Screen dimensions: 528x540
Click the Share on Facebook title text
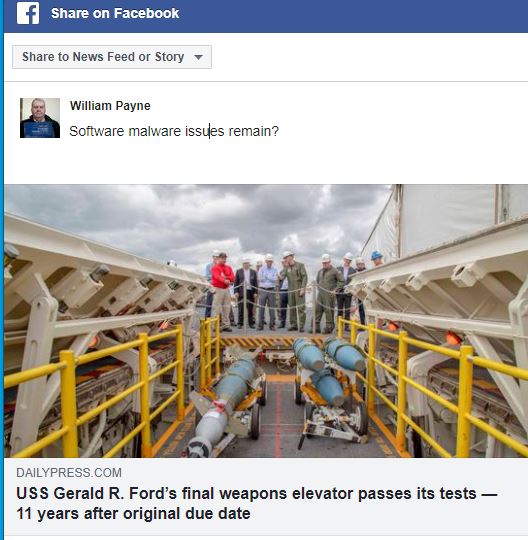(115, 13)
